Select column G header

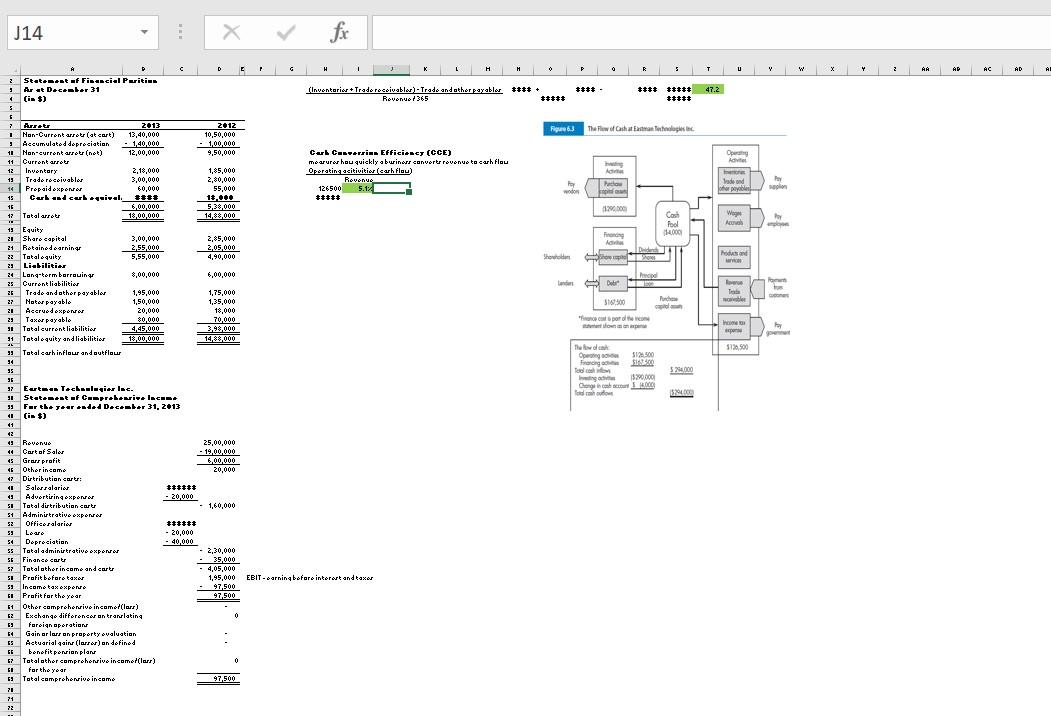coord(291,69)
